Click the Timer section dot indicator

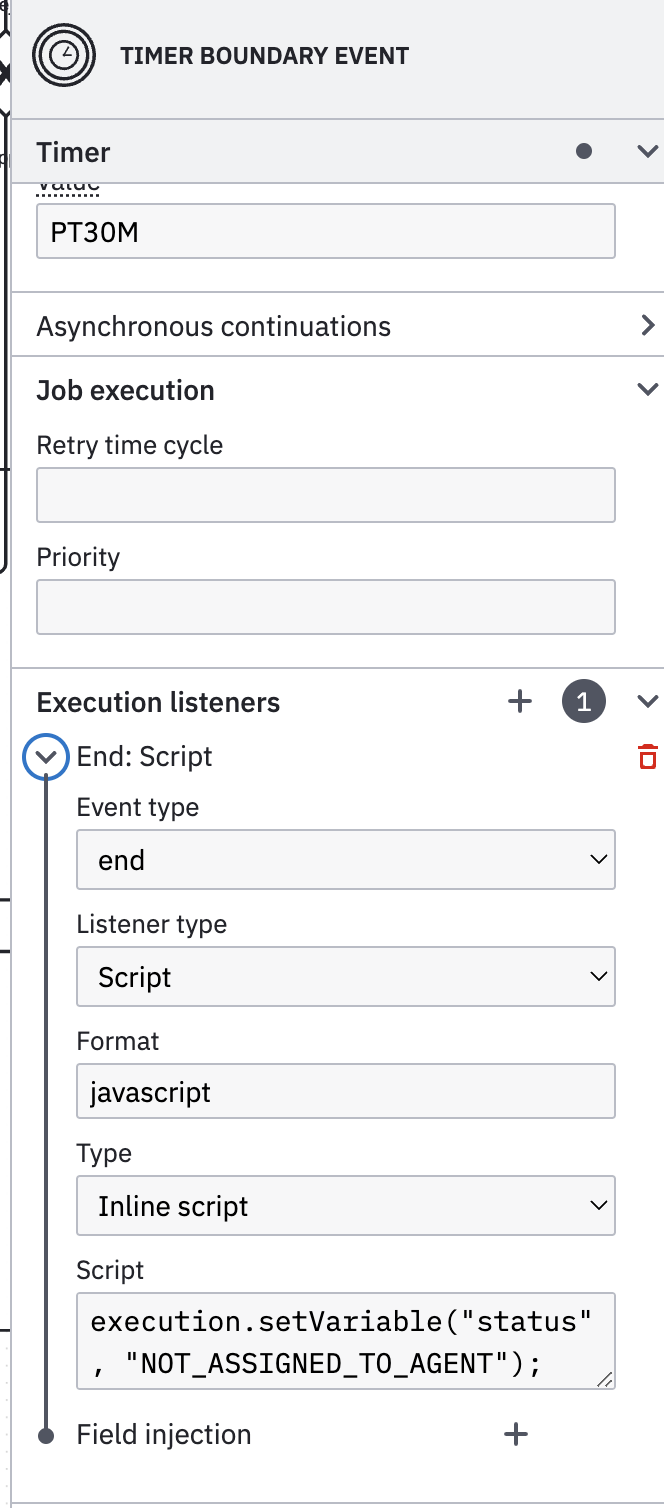click(584, 152)
